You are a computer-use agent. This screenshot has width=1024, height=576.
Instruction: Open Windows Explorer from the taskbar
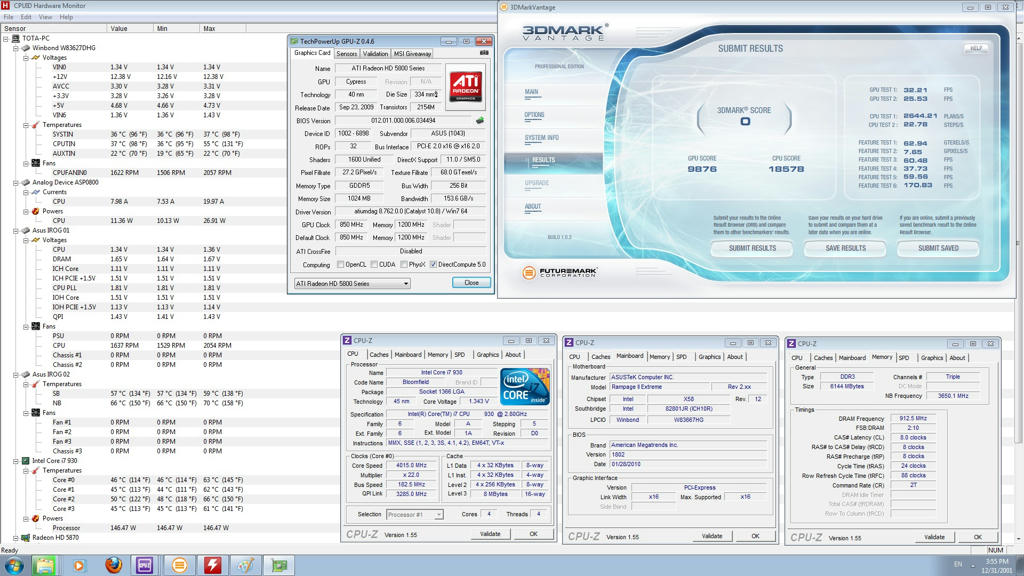pyautogui.click(x=44, y=565)
